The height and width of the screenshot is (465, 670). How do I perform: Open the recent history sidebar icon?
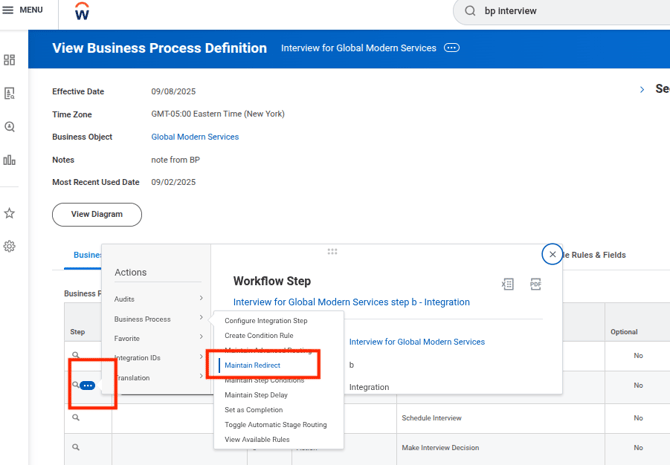(9, 127)
